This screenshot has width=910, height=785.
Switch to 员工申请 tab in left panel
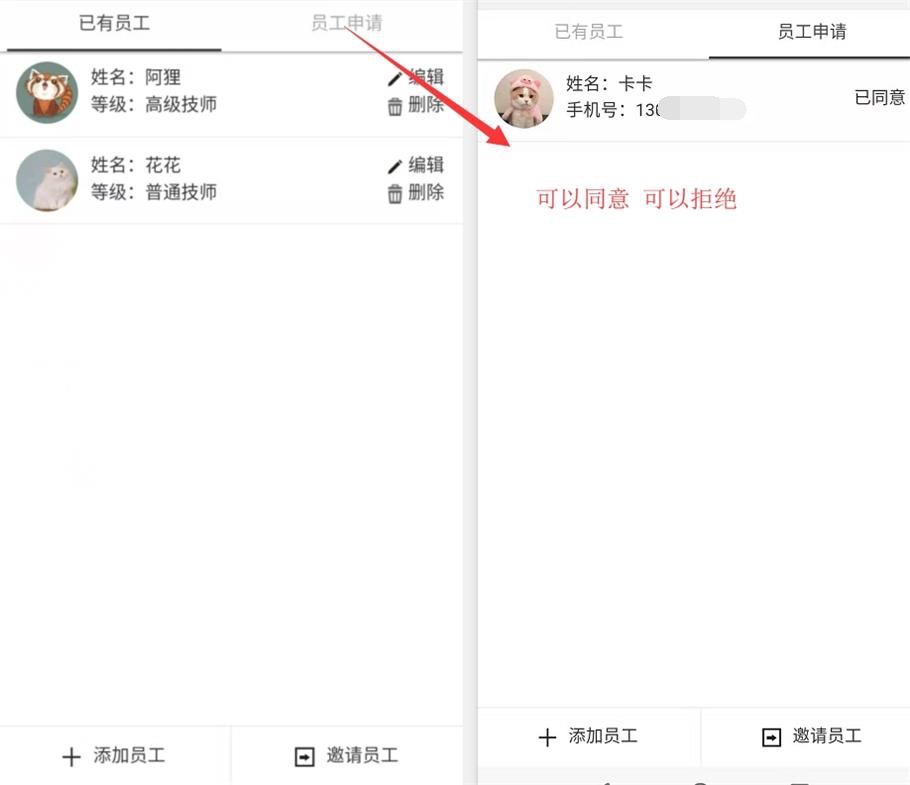[x=347, y=23]
